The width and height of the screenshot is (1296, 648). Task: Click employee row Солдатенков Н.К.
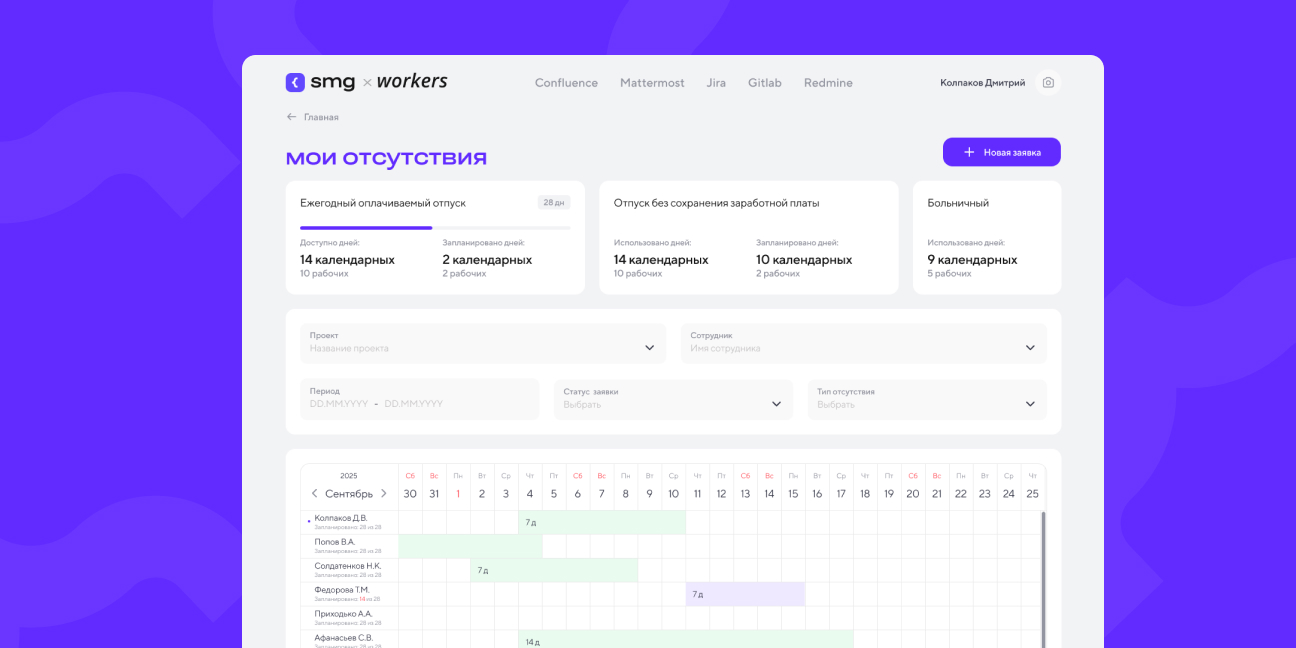click(349, 570)
